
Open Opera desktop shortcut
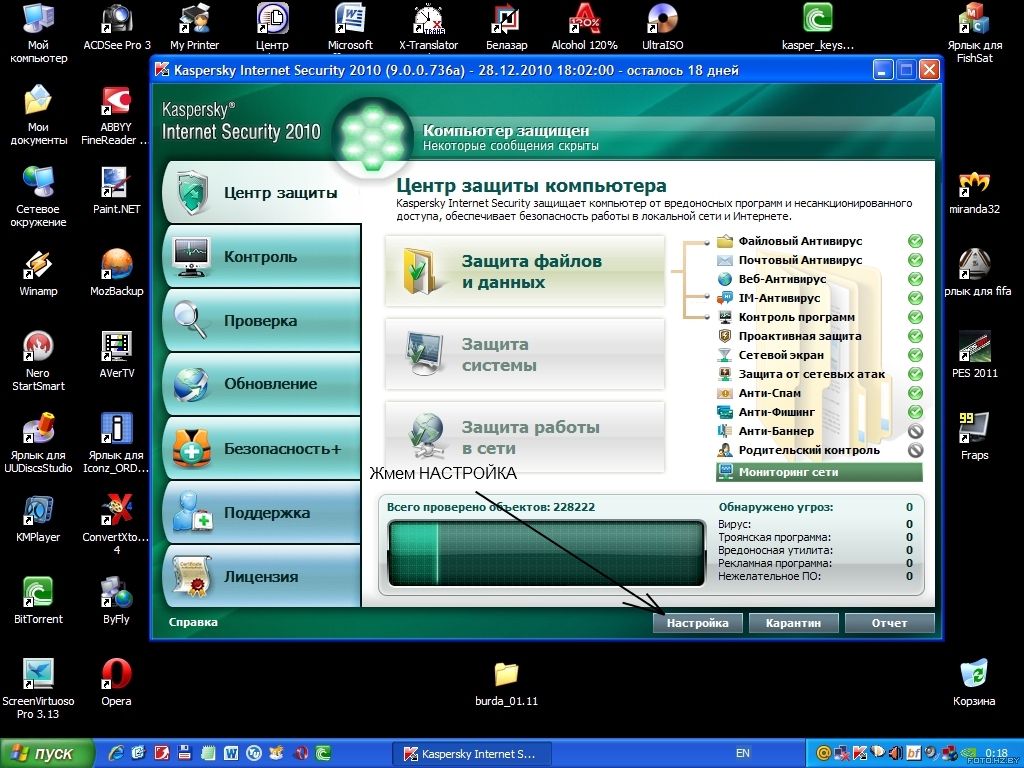click(116, 683)
